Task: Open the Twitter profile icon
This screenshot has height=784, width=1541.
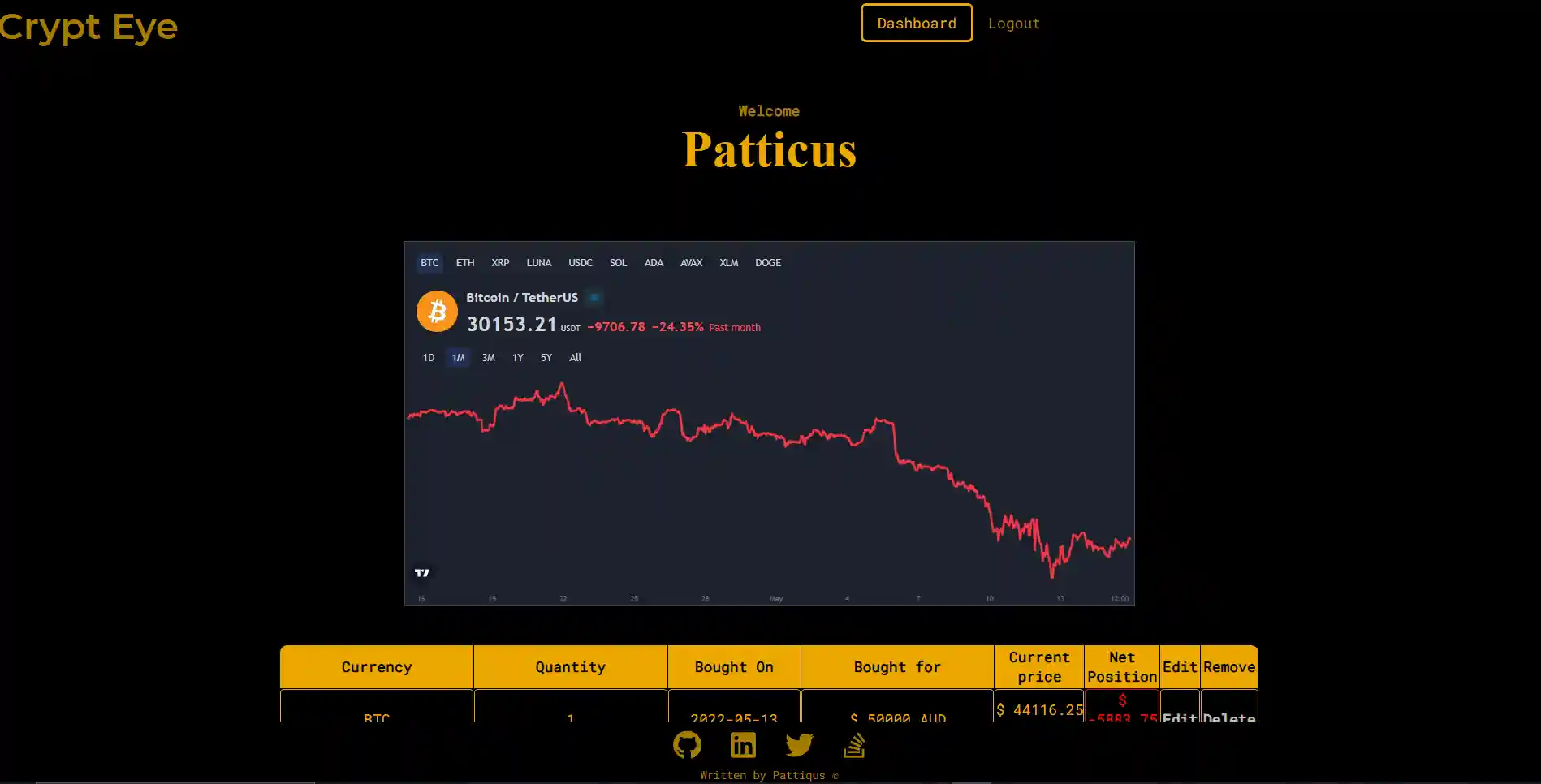Action: click(x=799, y=744)
